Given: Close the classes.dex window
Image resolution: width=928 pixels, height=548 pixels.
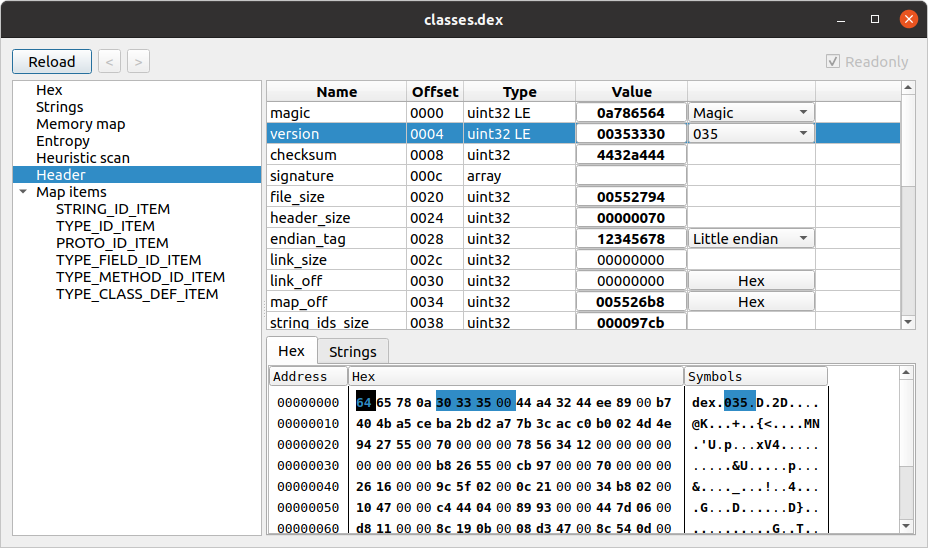Looking at the screenshot, I should click(x=908, y=19).
